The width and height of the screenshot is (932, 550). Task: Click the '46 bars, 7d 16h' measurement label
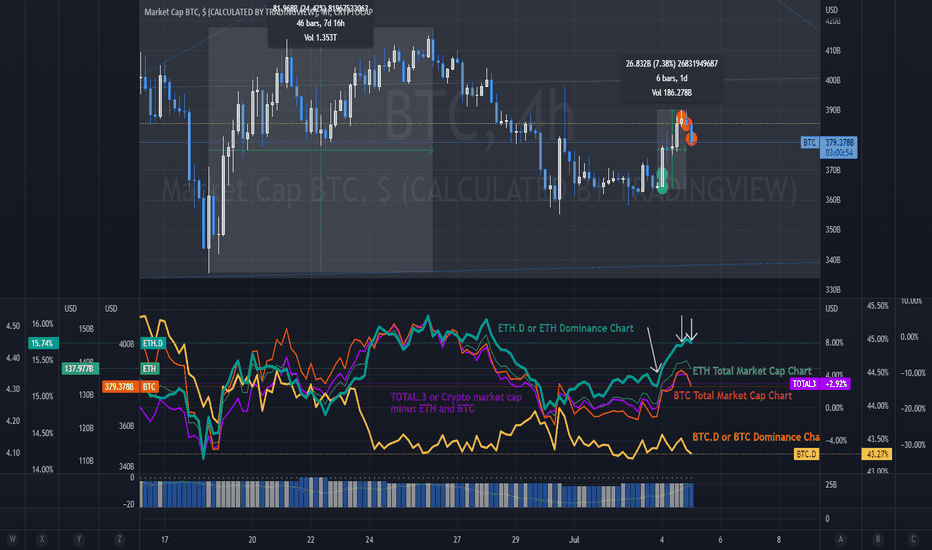(320, 23)
